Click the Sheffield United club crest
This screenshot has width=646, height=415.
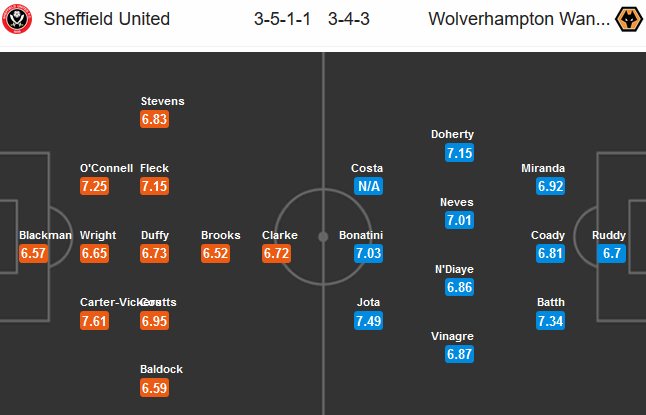pyautogui.click(x=17, y=19)
